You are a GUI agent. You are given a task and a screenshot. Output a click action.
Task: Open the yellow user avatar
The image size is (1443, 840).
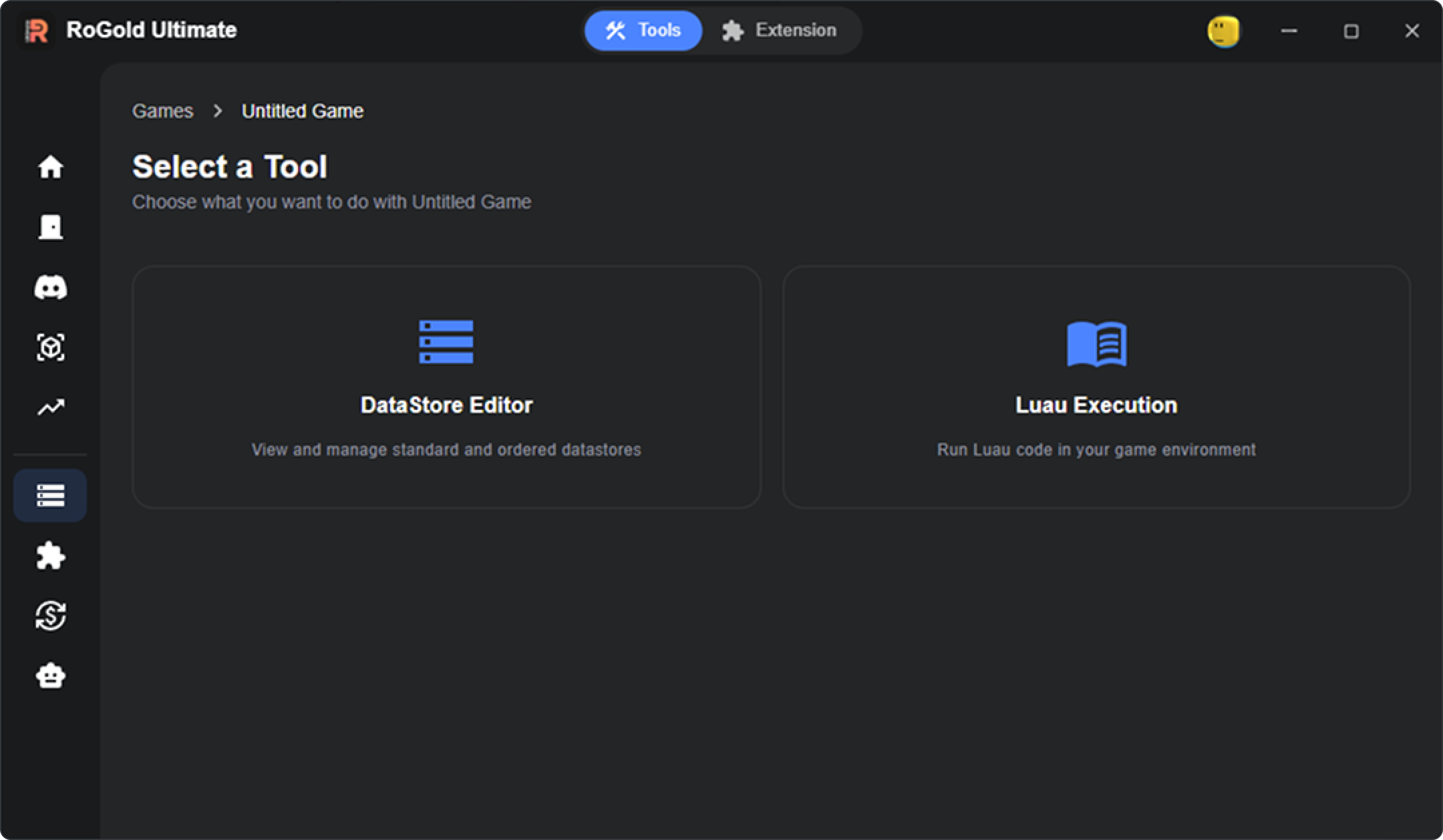1223,31
